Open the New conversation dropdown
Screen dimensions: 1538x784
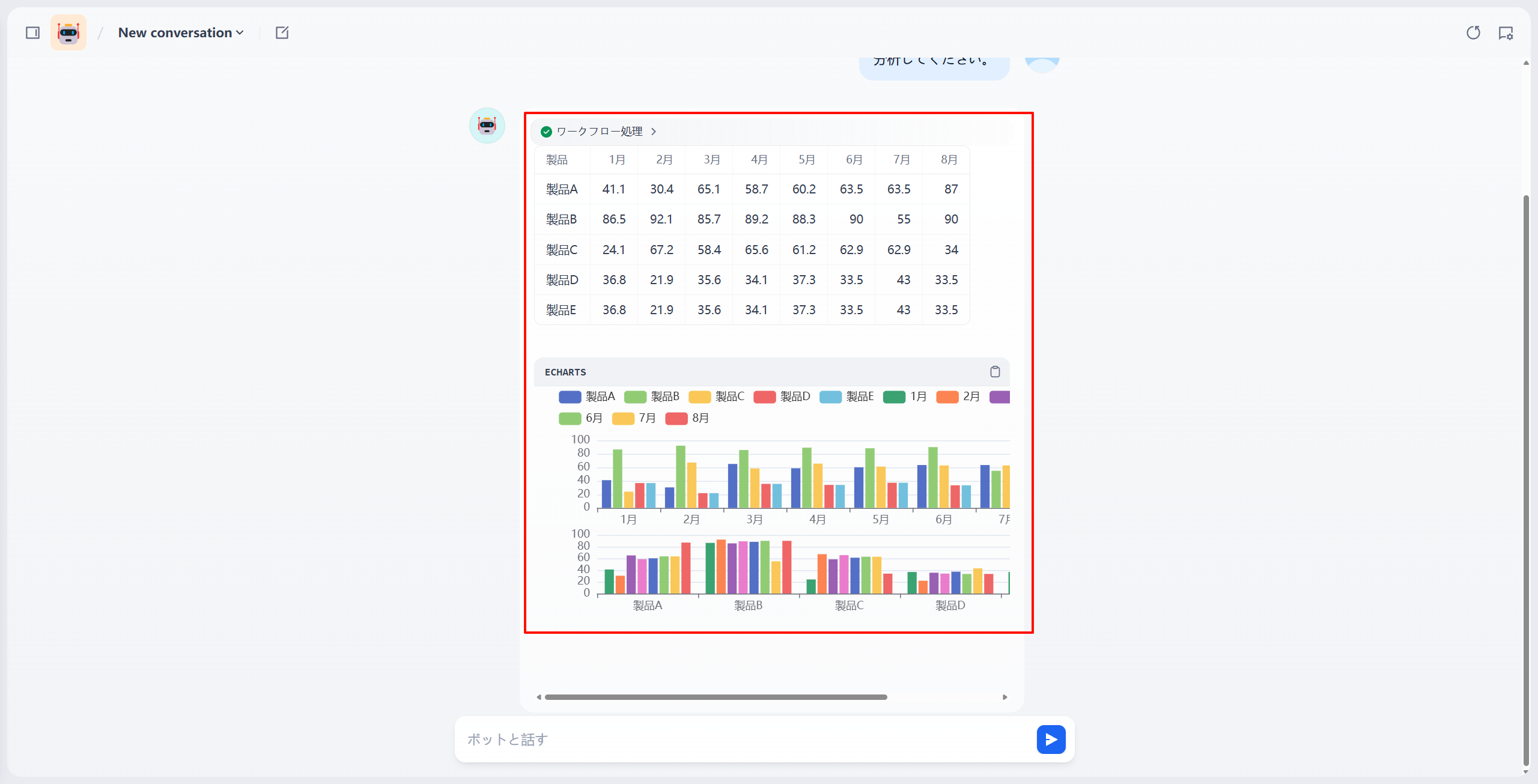pos(181,32)
